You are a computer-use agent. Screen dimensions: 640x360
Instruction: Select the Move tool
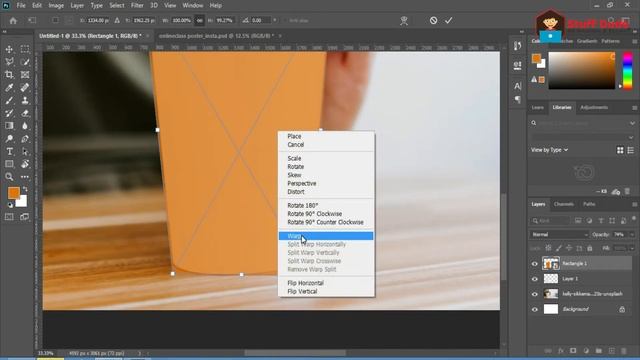(9, 49)
